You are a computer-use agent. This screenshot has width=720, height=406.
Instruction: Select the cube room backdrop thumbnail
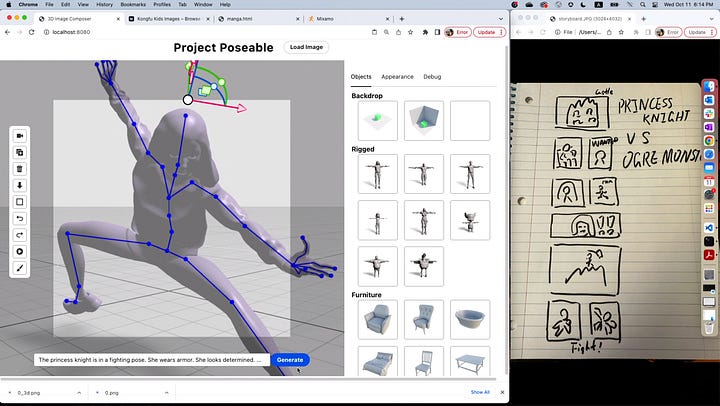424,121
